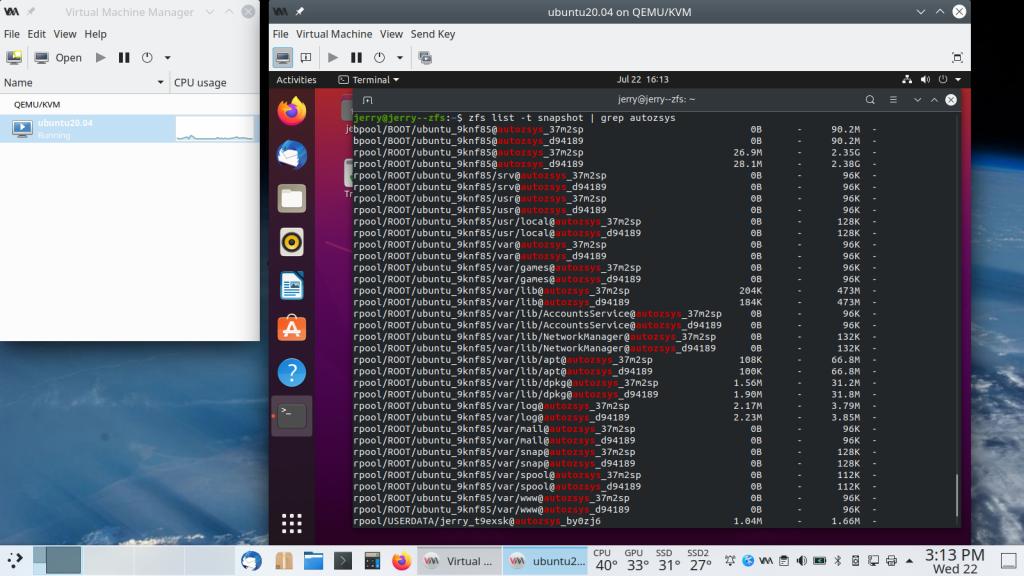Screen dimensions: 1024x576
Task: Click Open button in Virtual Machine Manager
Action: tap(58, 58)
